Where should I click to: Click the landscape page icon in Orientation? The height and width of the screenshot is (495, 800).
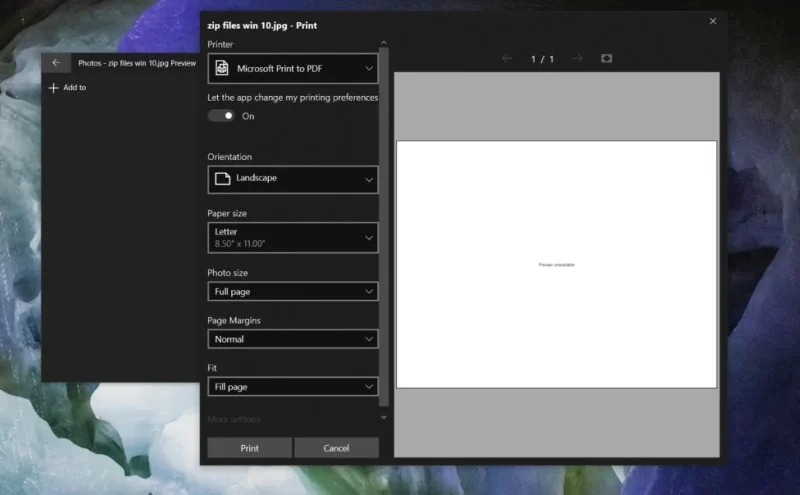click(x=222, y=178)
